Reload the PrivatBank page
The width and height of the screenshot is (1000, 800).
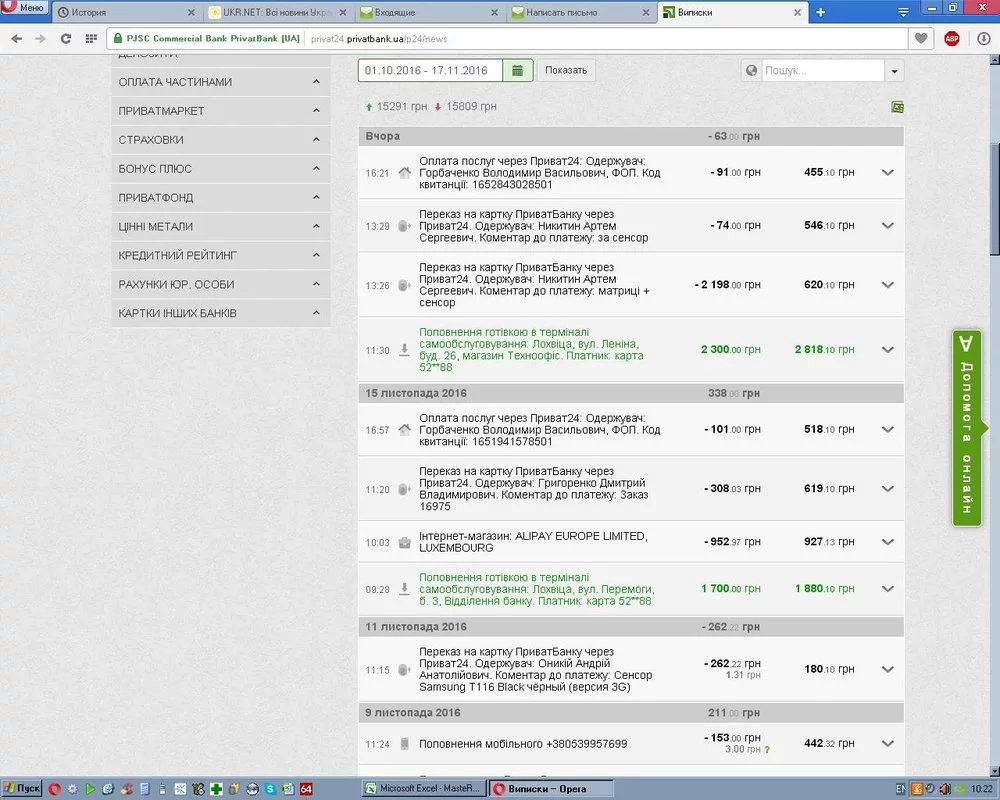66,39
